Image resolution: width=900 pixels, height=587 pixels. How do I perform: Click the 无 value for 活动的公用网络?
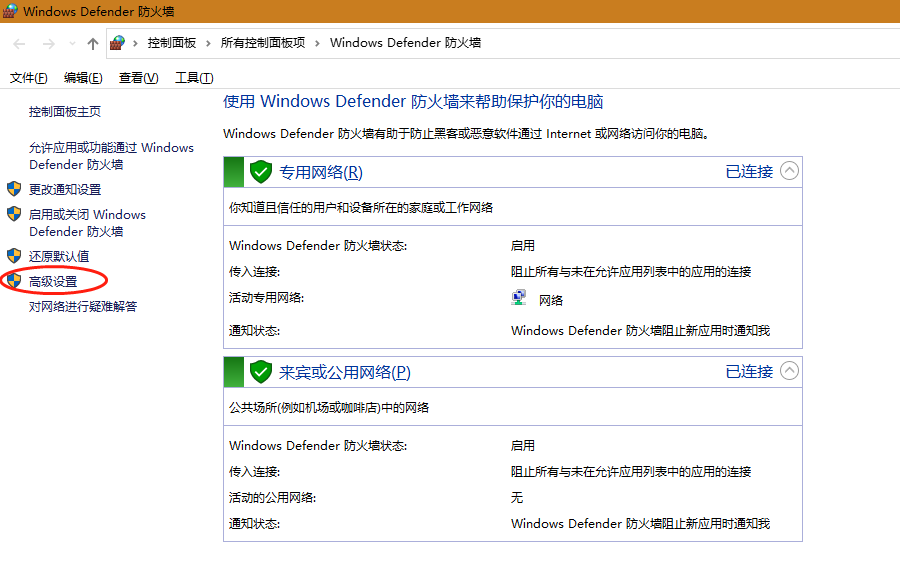click(x=517, y=497)
